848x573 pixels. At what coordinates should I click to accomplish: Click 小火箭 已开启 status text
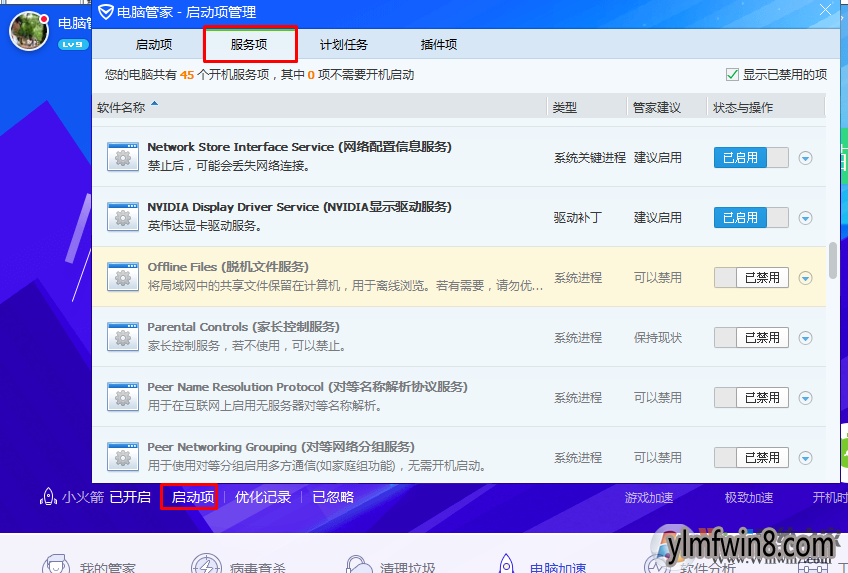click(x=106, y=497)
